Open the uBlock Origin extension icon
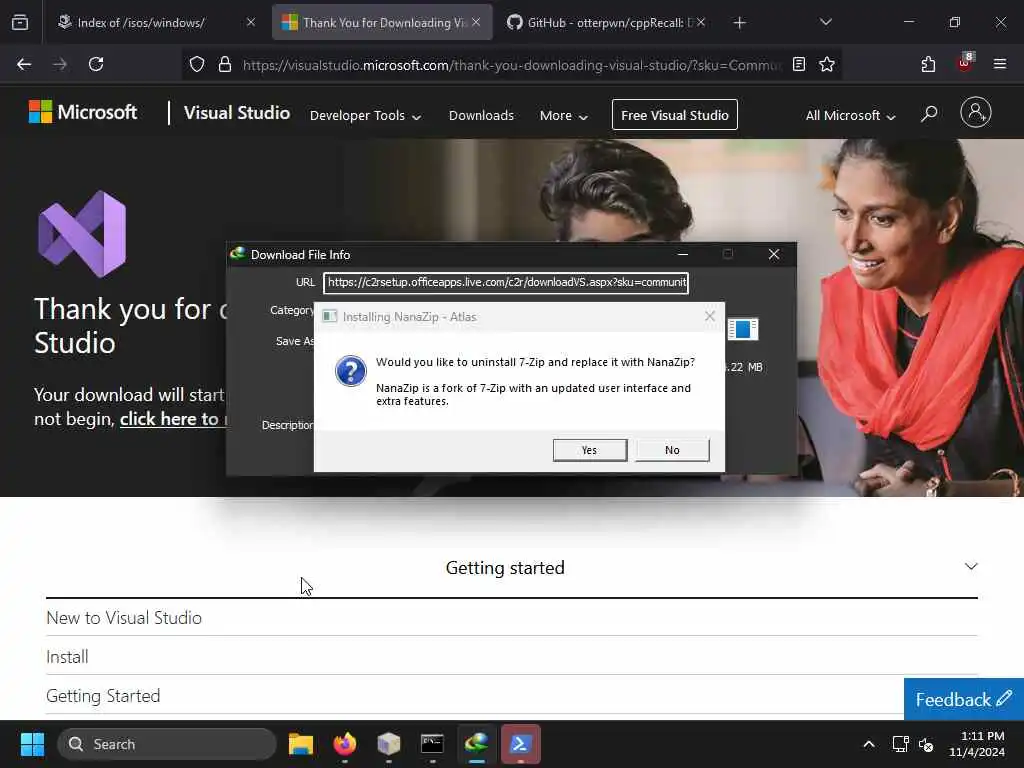 (x=965, y=63)
